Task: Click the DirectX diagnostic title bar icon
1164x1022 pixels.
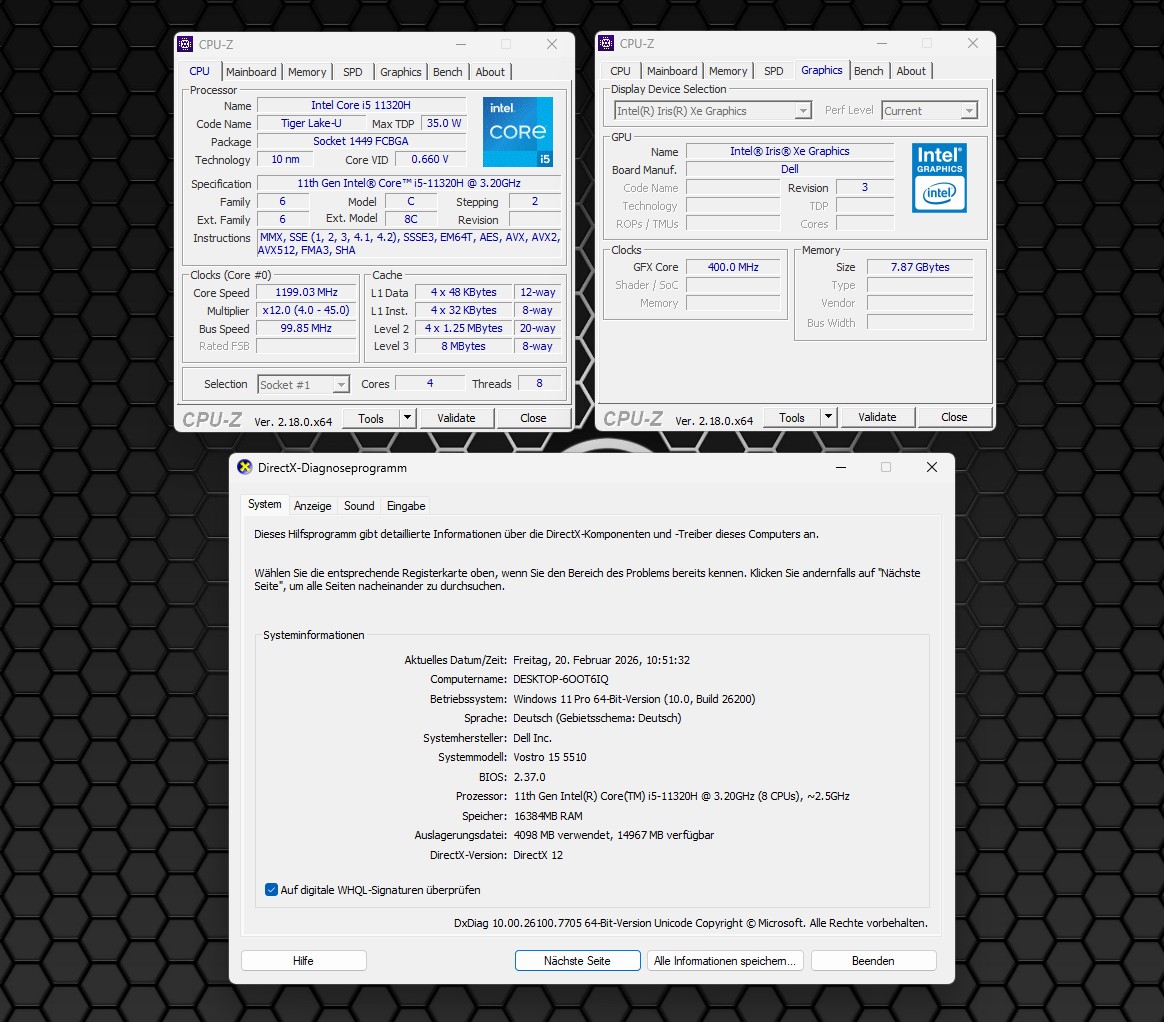Action: pos(245,467)
